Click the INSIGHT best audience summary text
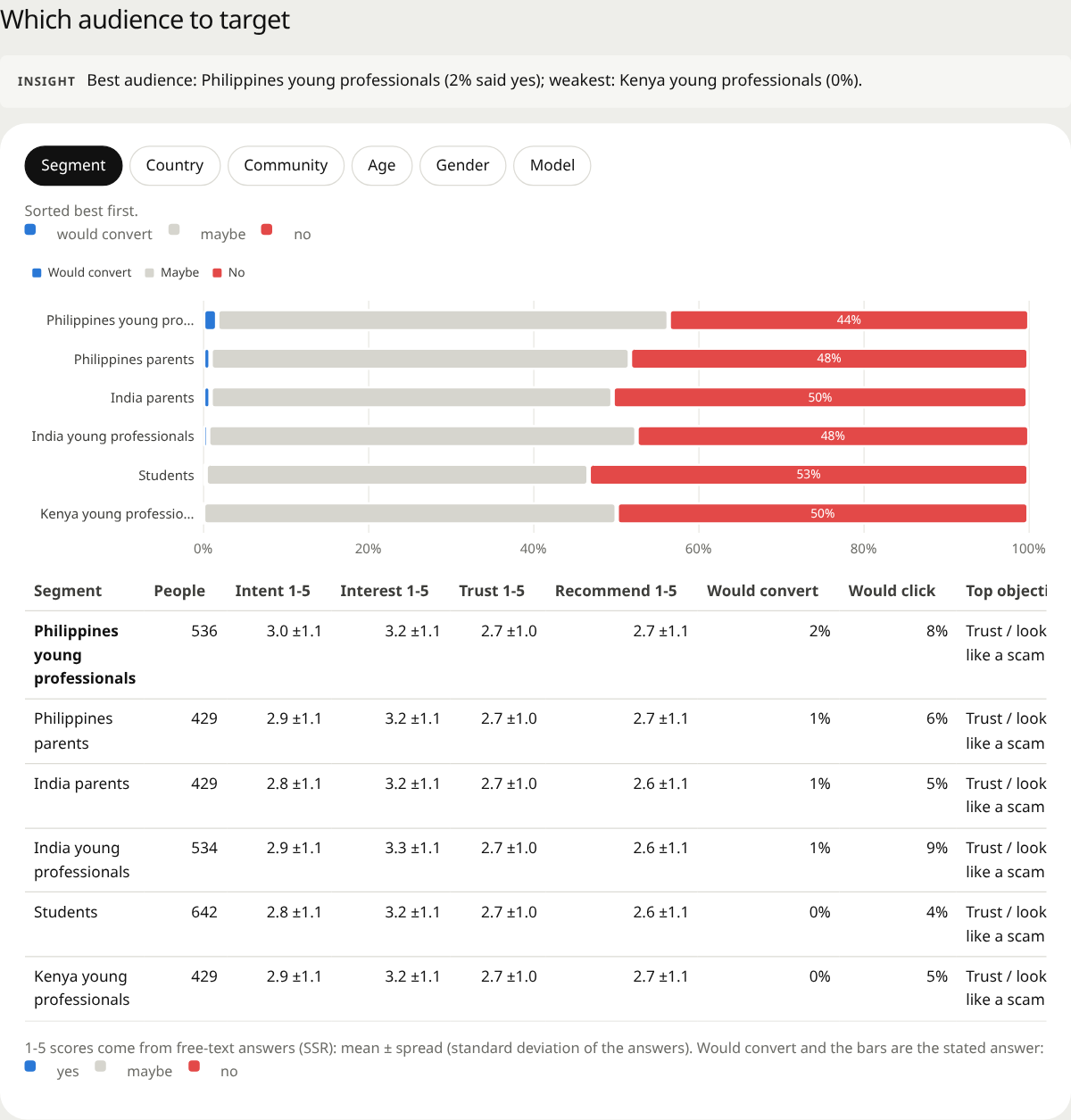 click(x=474, y=80)
